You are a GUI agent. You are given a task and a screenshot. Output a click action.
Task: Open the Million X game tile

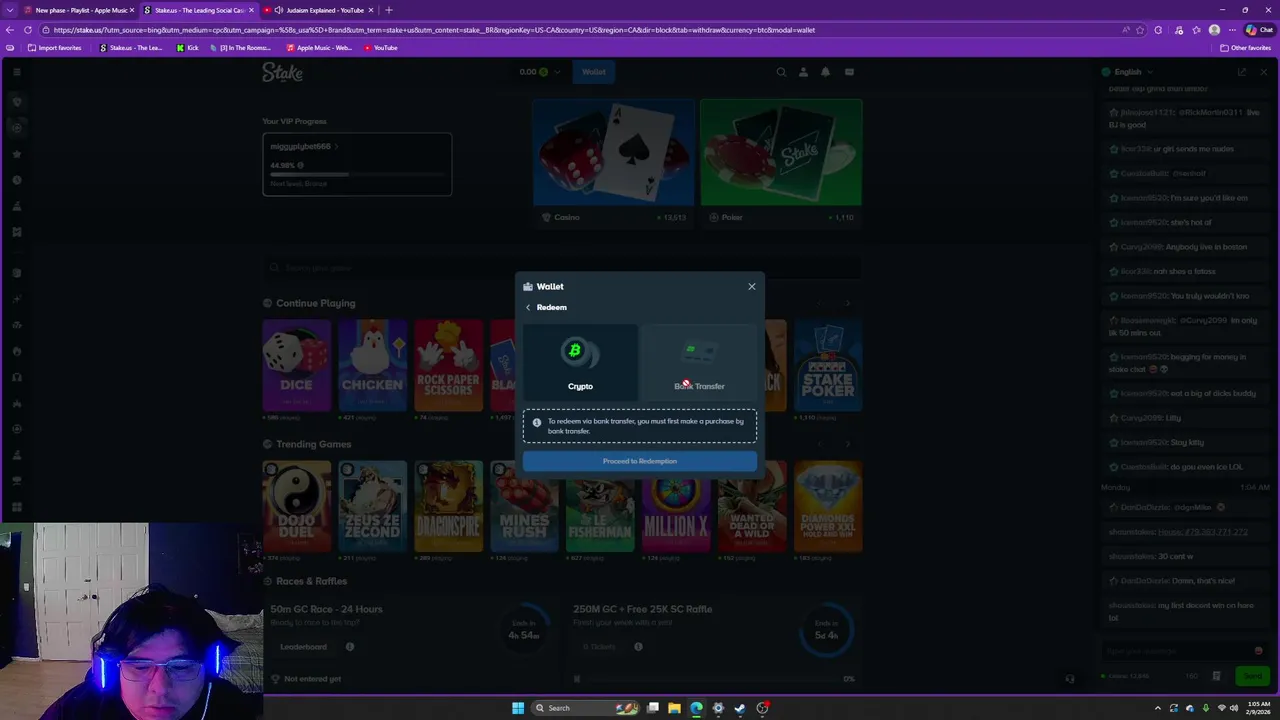click(x=676, y=506)
